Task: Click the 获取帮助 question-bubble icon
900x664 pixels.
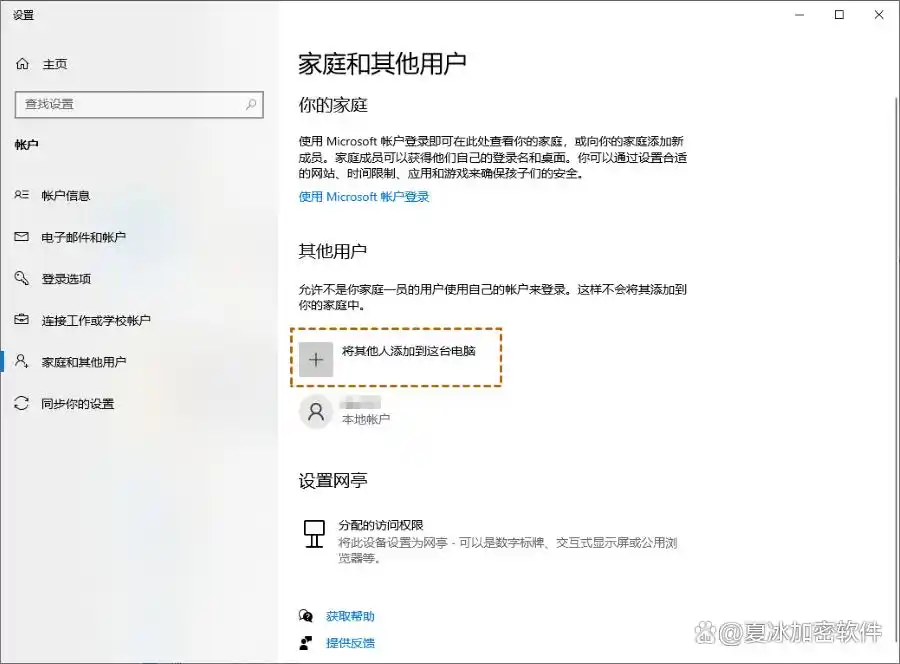Action: pyautogui.click(x=306, y=617)
